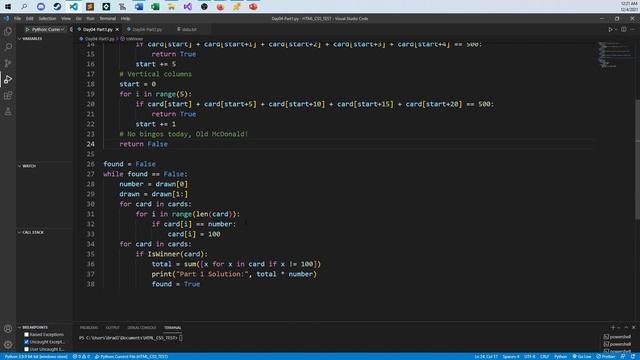Image resolution: width=640 pixels, height=360 pixels.
Task: Toggle Raised Exceptions breakpoint checkbox
Action: pyautogui.click(x=27, y=335)
